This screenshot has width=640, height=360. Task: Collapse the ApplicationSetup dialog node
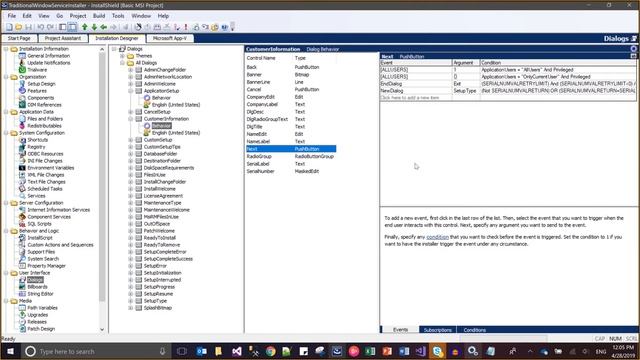tap(131, 91)
